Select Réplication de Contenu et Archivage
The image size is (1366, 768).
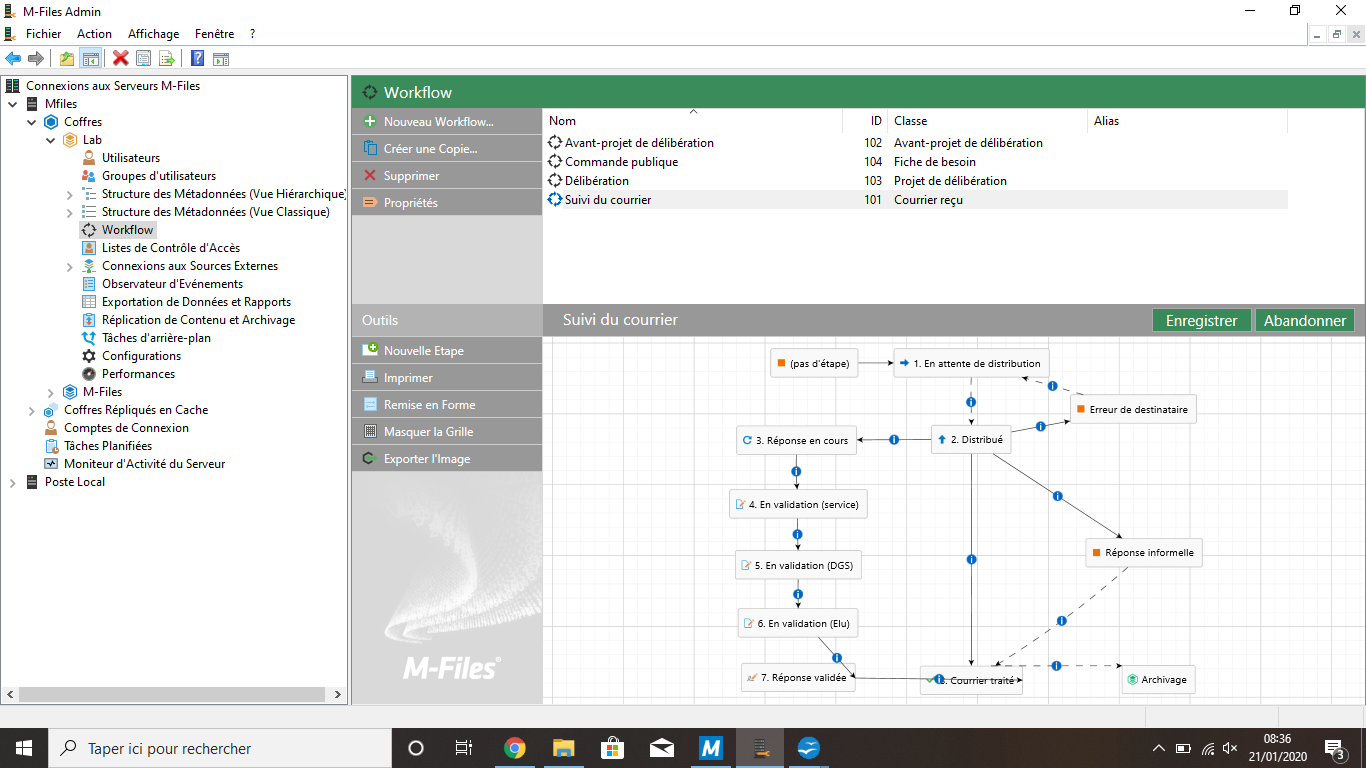point(198,320)
